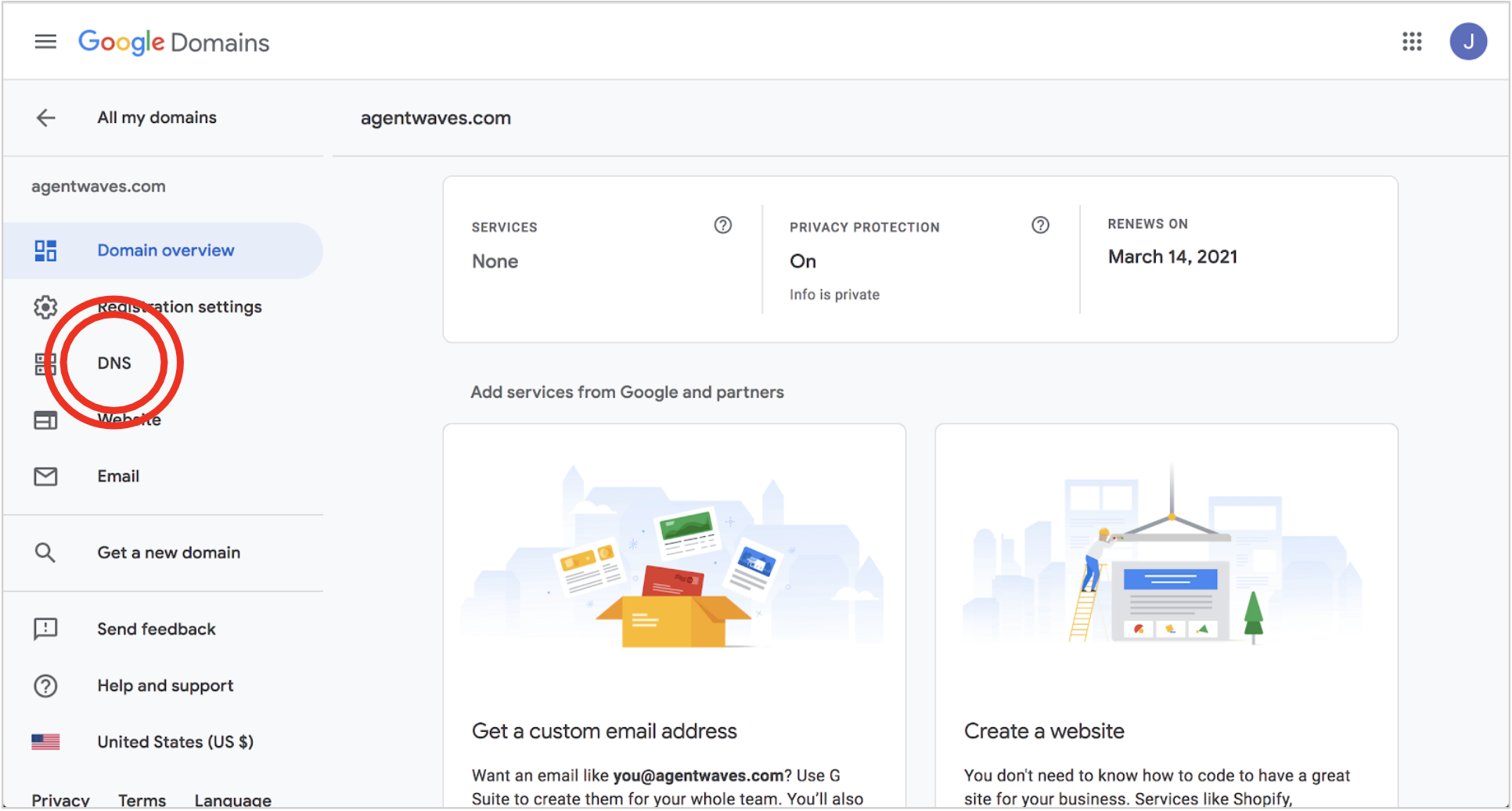
Task: Click Get a custom email address heading
Action: click(604, 731)
